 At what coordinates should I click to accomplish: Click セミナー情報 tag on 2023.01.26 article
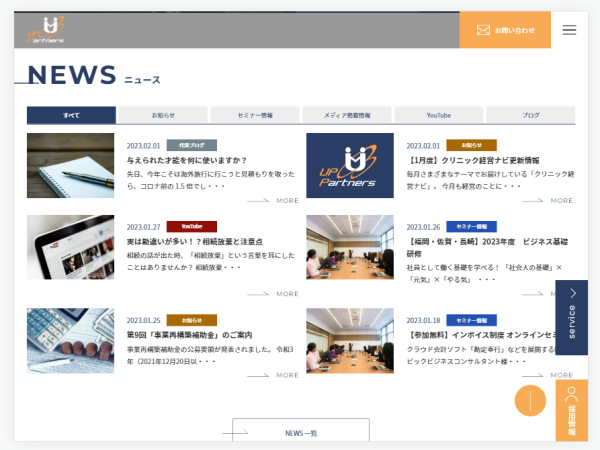[471, 227]
